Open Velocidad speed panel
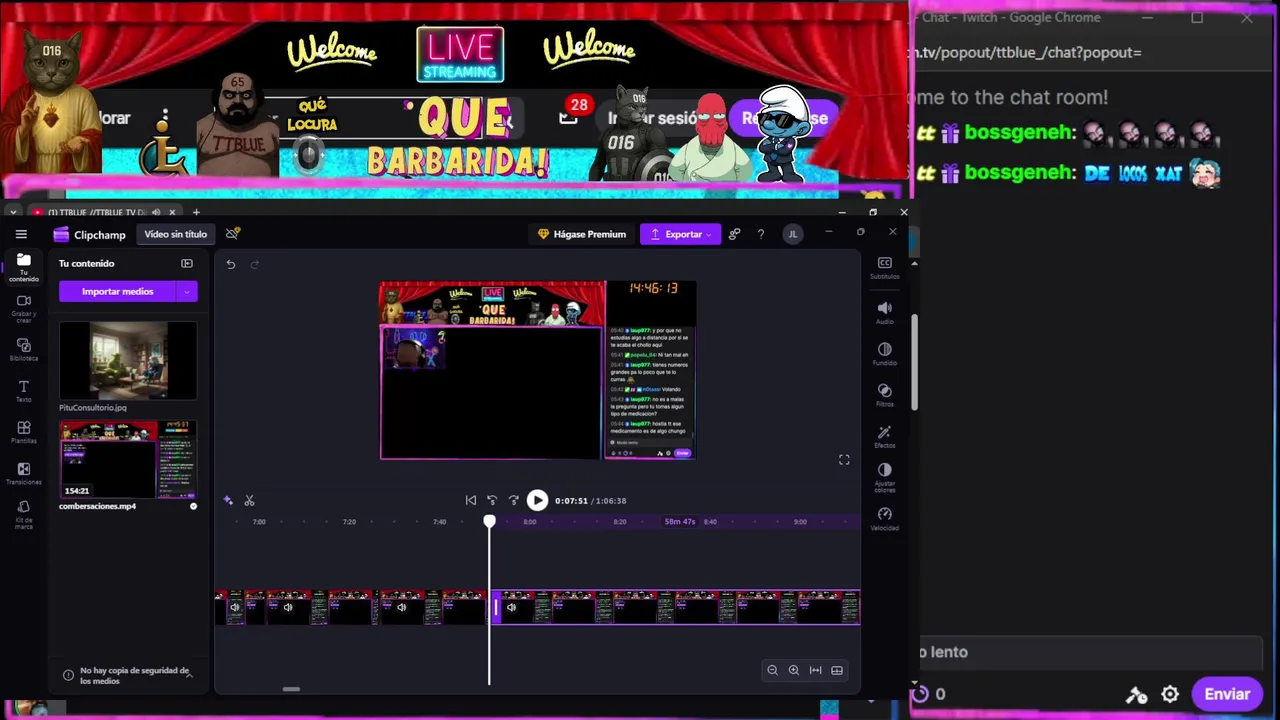 point(884,518)
